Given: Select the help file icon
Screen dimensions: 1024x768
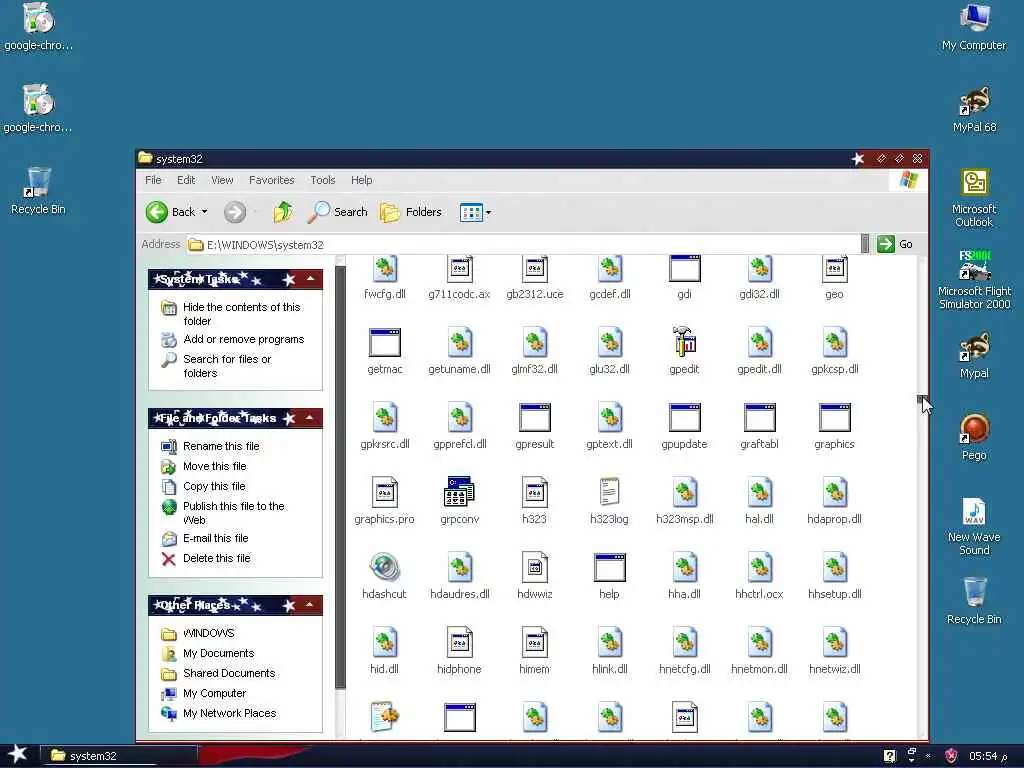Looking at the screenshot, I should 609,567.
